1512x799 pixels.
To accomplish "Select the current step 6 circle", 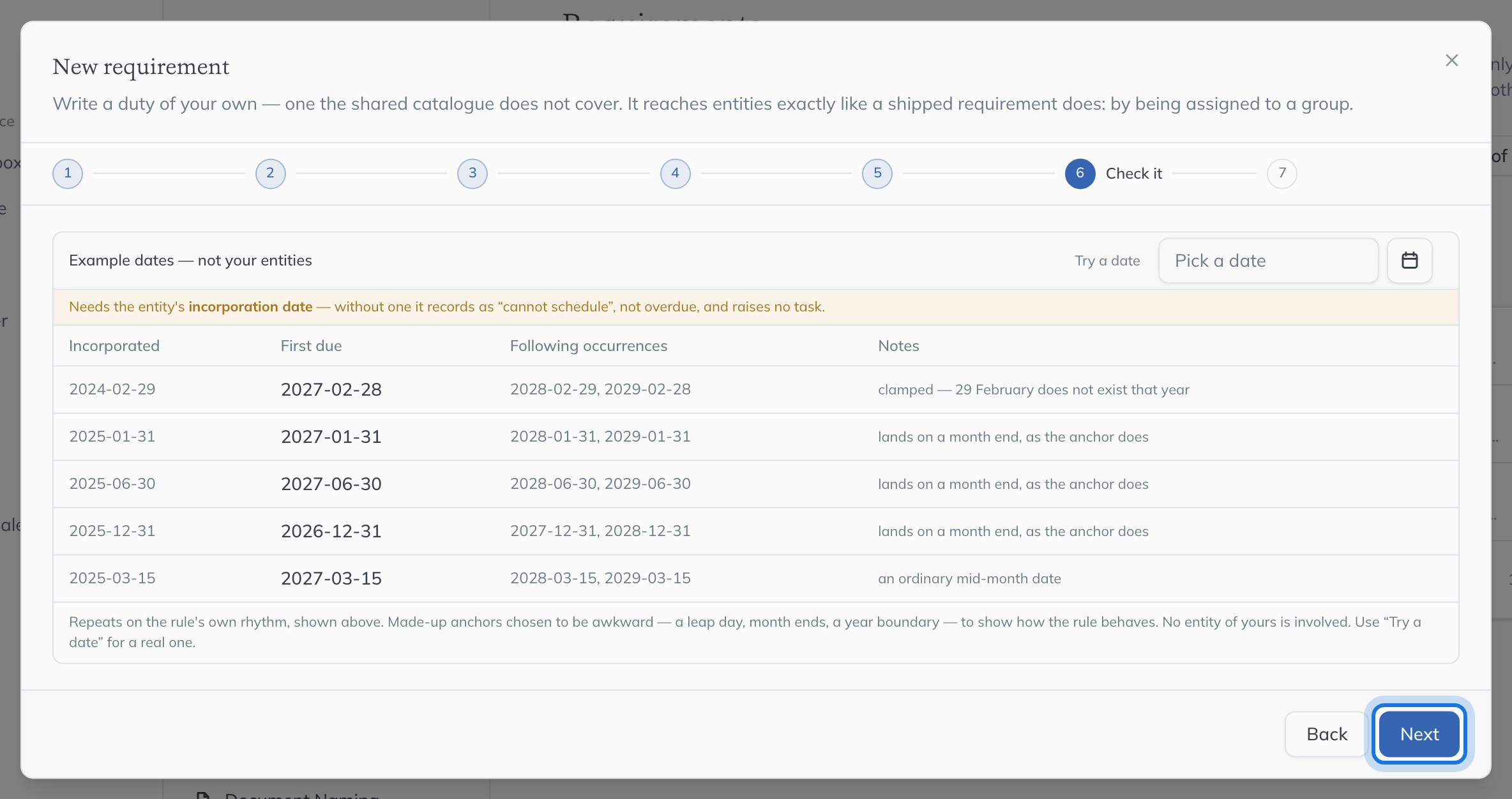I will [1080, 174].
